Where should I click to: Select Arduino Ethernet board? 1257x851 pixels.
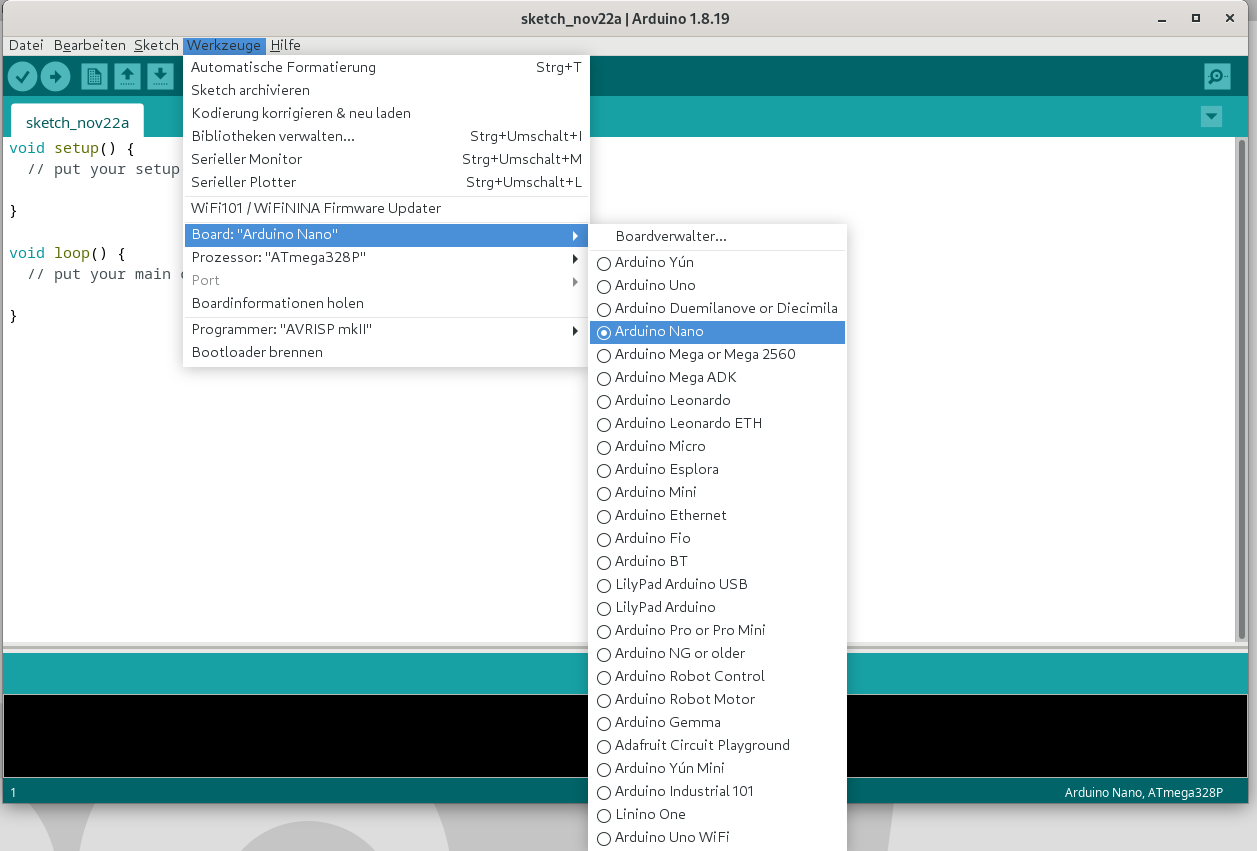click(718, 515)
